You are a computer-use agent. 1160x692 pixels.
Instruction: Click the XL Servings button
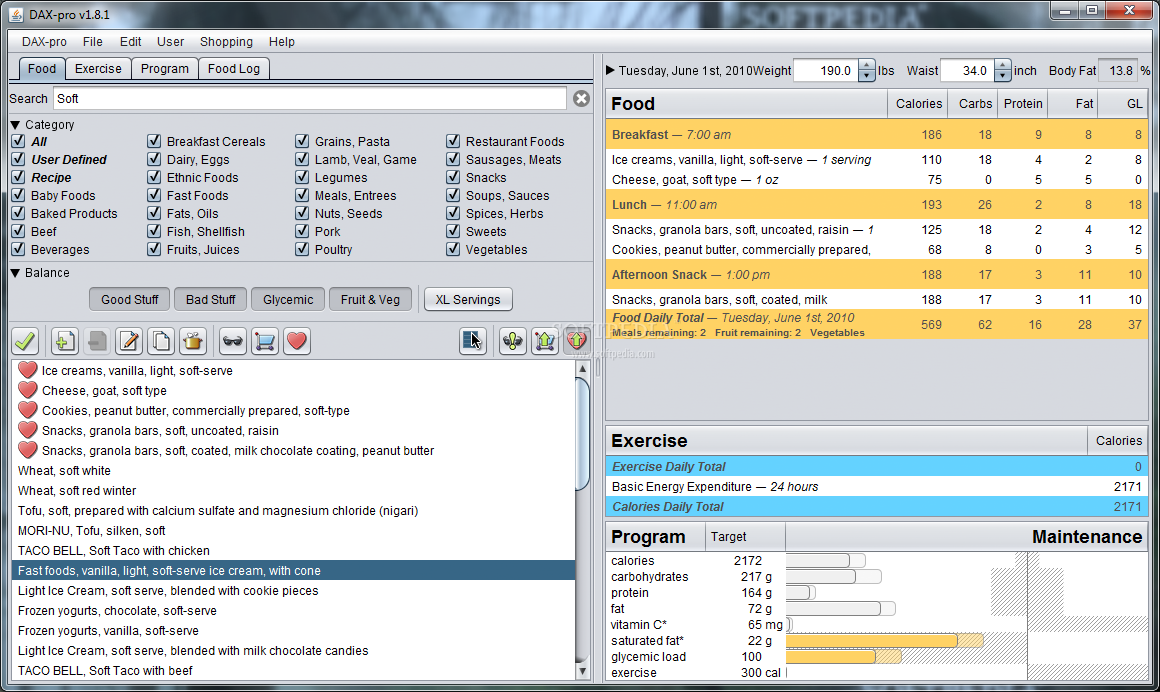[468, 299]
